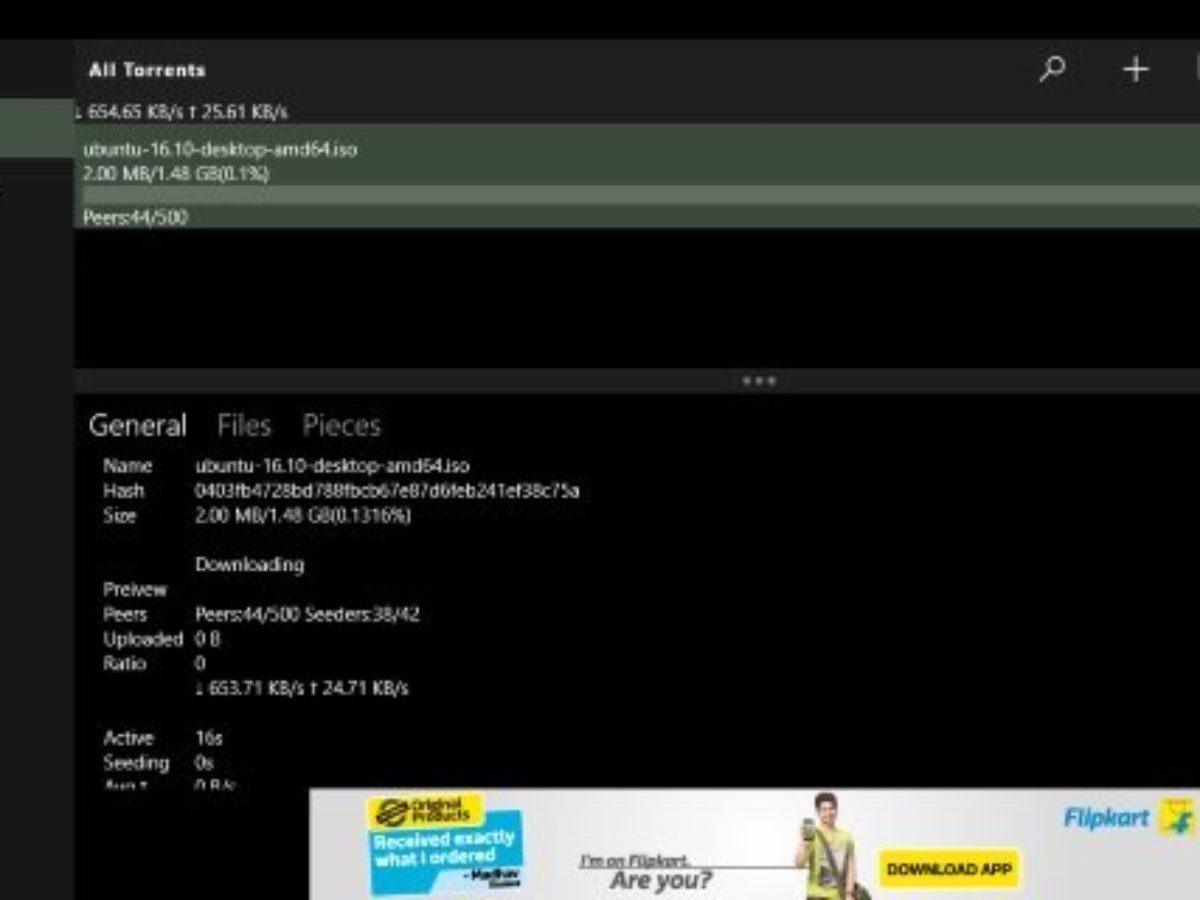The height and width of the screenshot is (900, 1200).
Task: Click the overall speed 654.65 KB/s header
Action: point(181,112)
